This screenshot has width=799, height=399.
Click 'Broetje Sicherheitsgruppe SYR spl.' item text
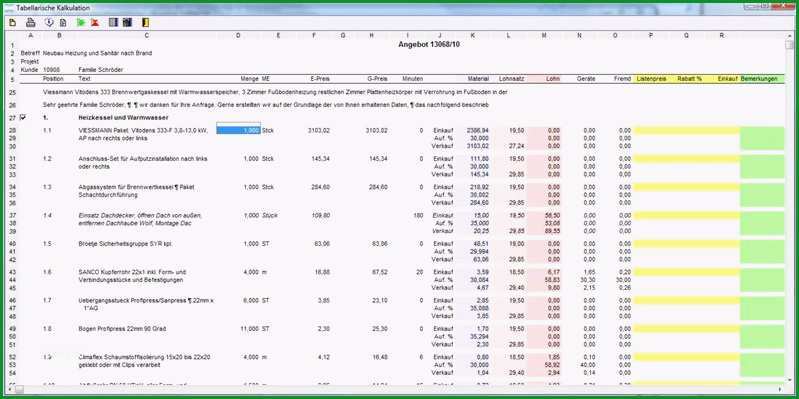[125, 244]
